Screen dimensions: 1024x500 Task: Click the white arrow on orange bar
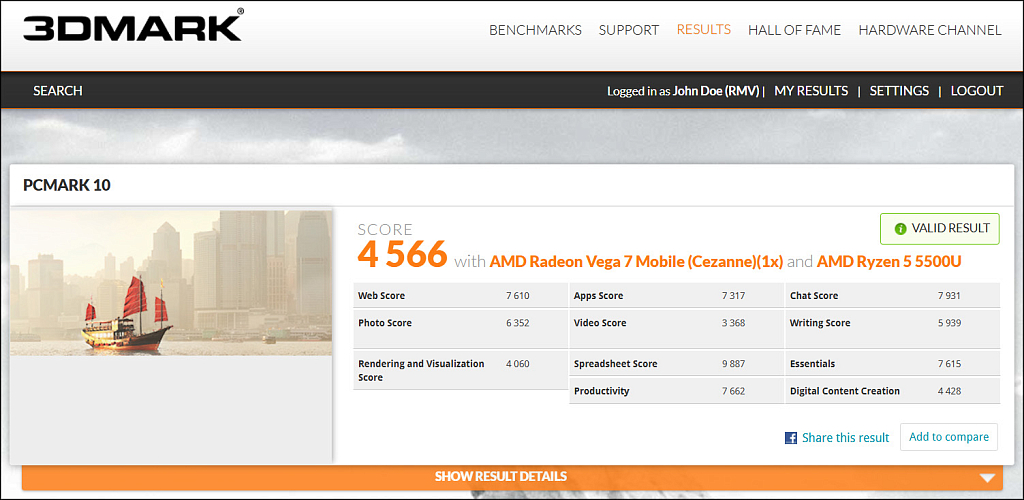987,478
